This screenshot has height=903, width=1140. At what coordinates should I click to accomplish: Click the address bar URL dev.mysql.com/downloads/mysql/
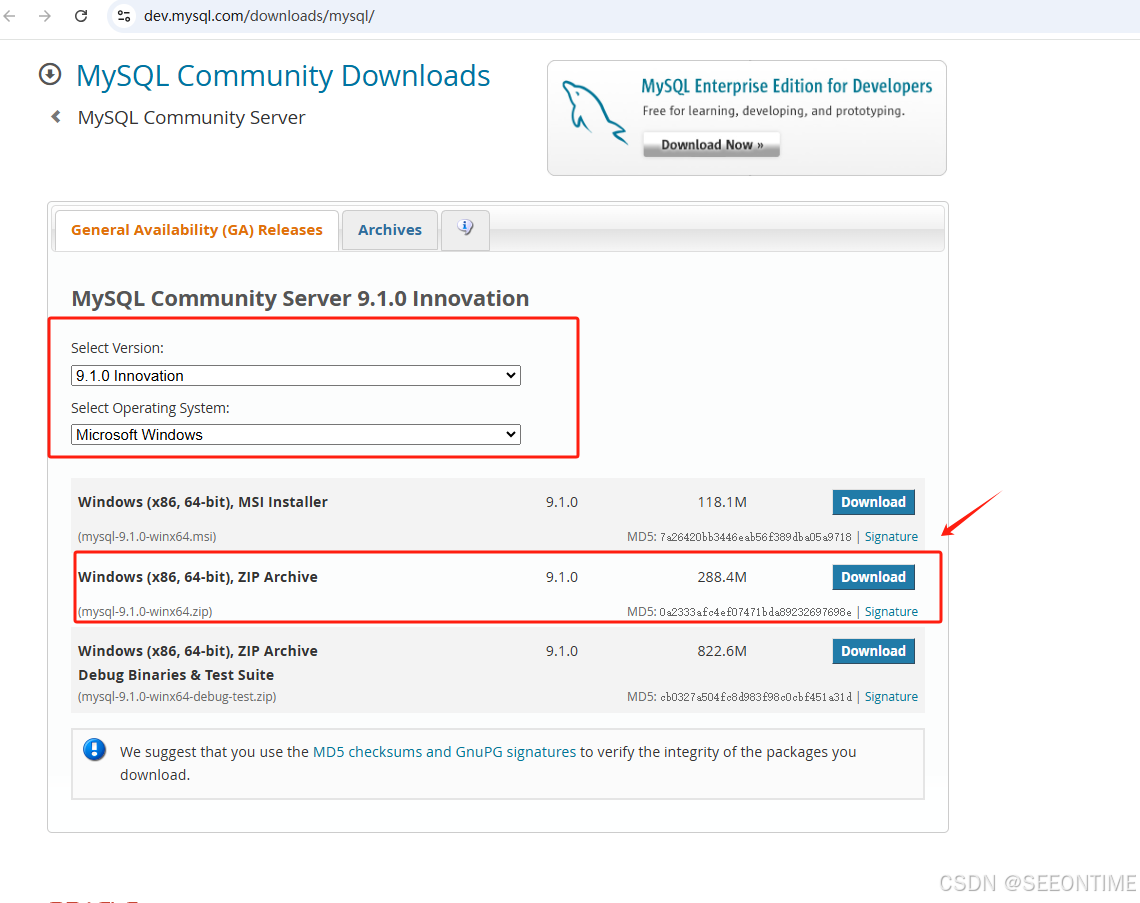coord(259,16)
